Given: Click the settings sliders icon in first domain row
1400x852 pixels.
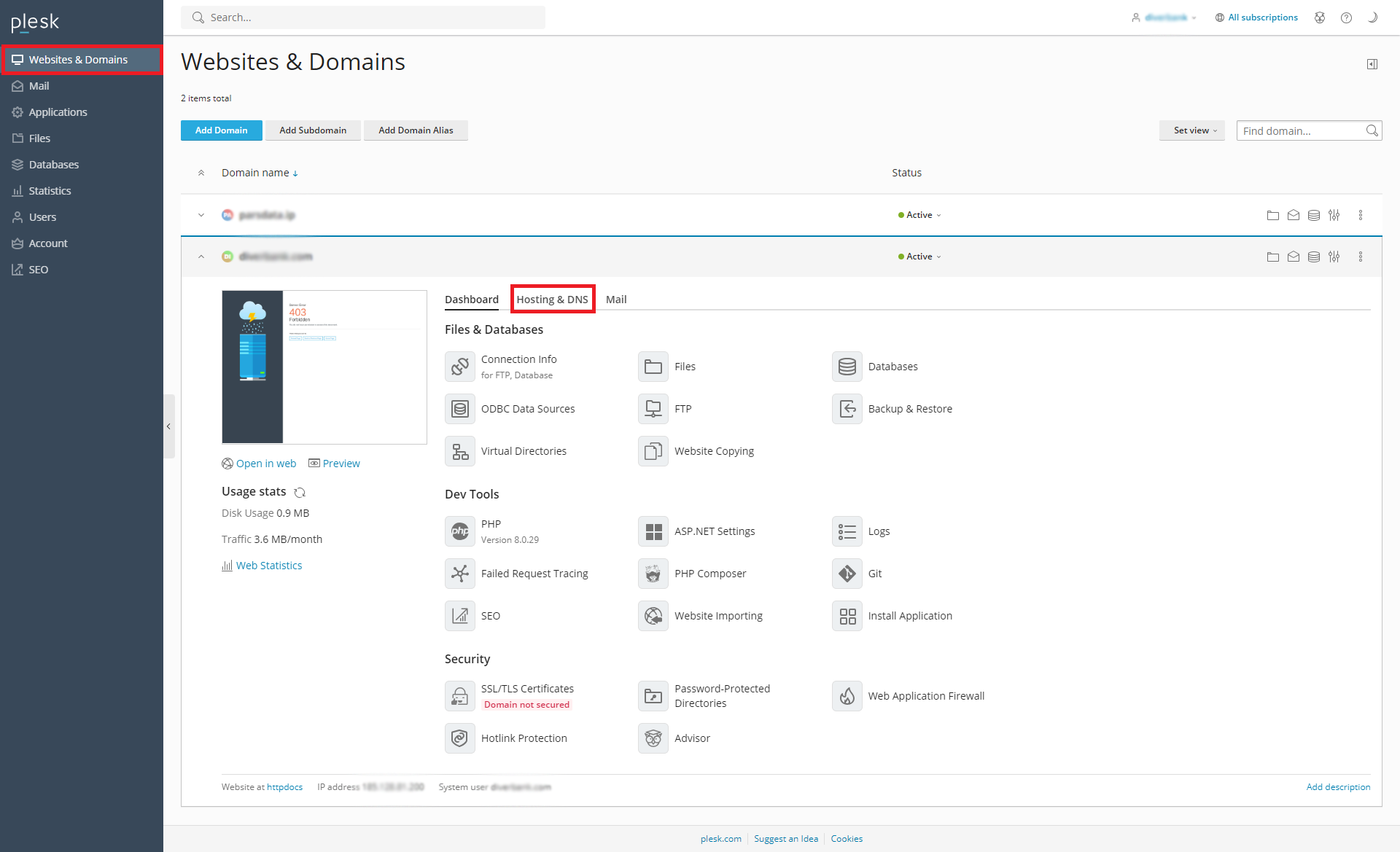Looking at the screenshot, I should click(1334, 215).
